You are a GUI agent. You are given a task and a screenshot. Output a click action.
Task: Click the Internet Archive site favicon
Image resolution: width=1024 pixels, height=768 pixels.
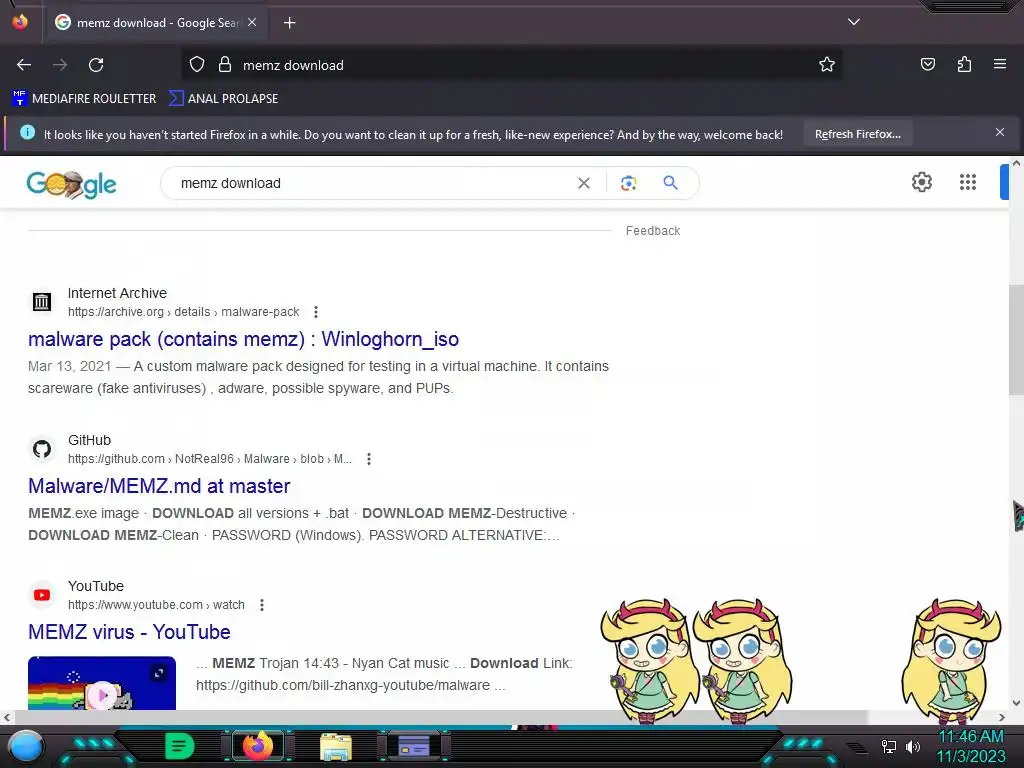tap(42, 302)
